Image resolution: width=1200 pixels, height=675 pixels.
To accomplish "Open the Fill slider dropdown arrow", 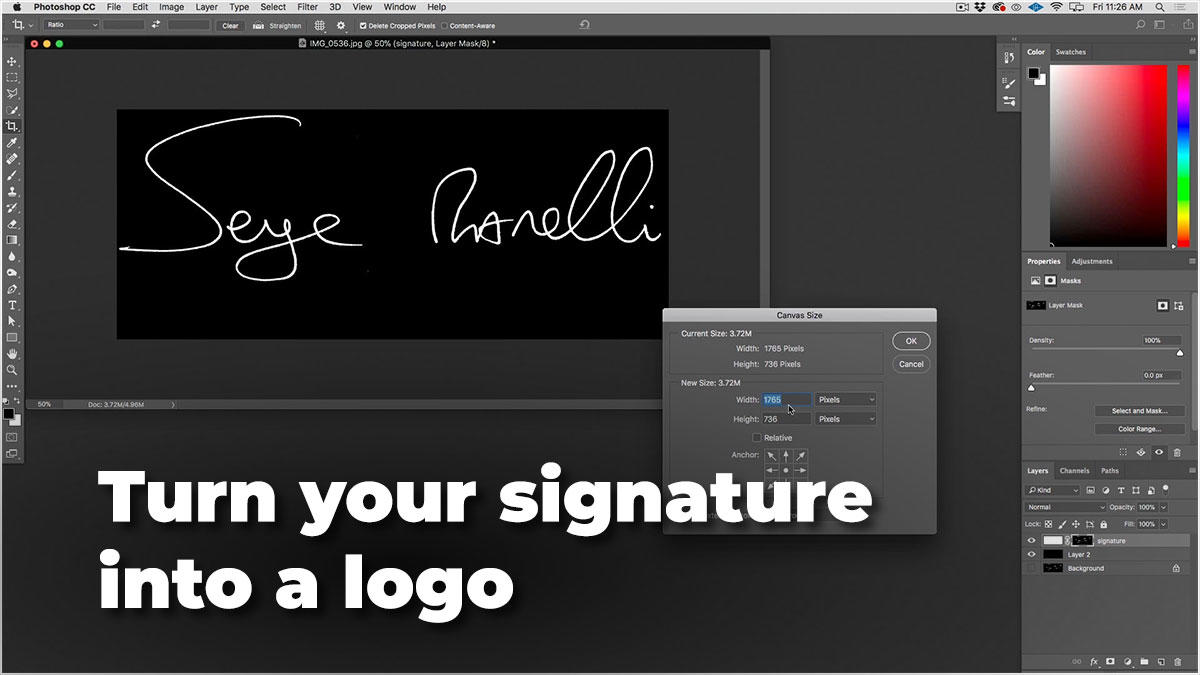I will click(x=1163, y=524).
